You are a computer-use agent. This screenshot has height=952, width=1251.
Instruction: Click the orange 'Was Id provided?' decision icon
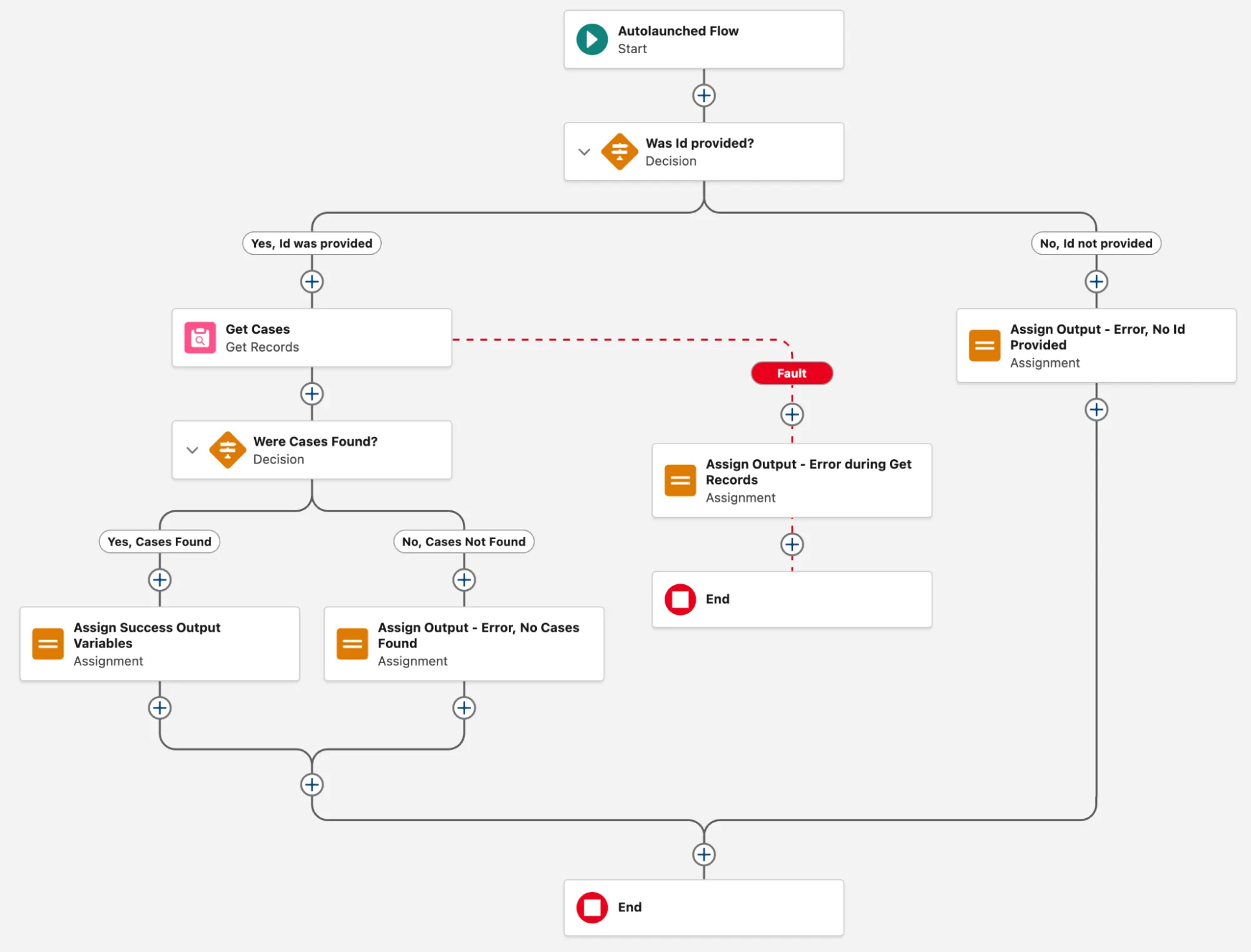pyautogui.click(x=619, y=151)
